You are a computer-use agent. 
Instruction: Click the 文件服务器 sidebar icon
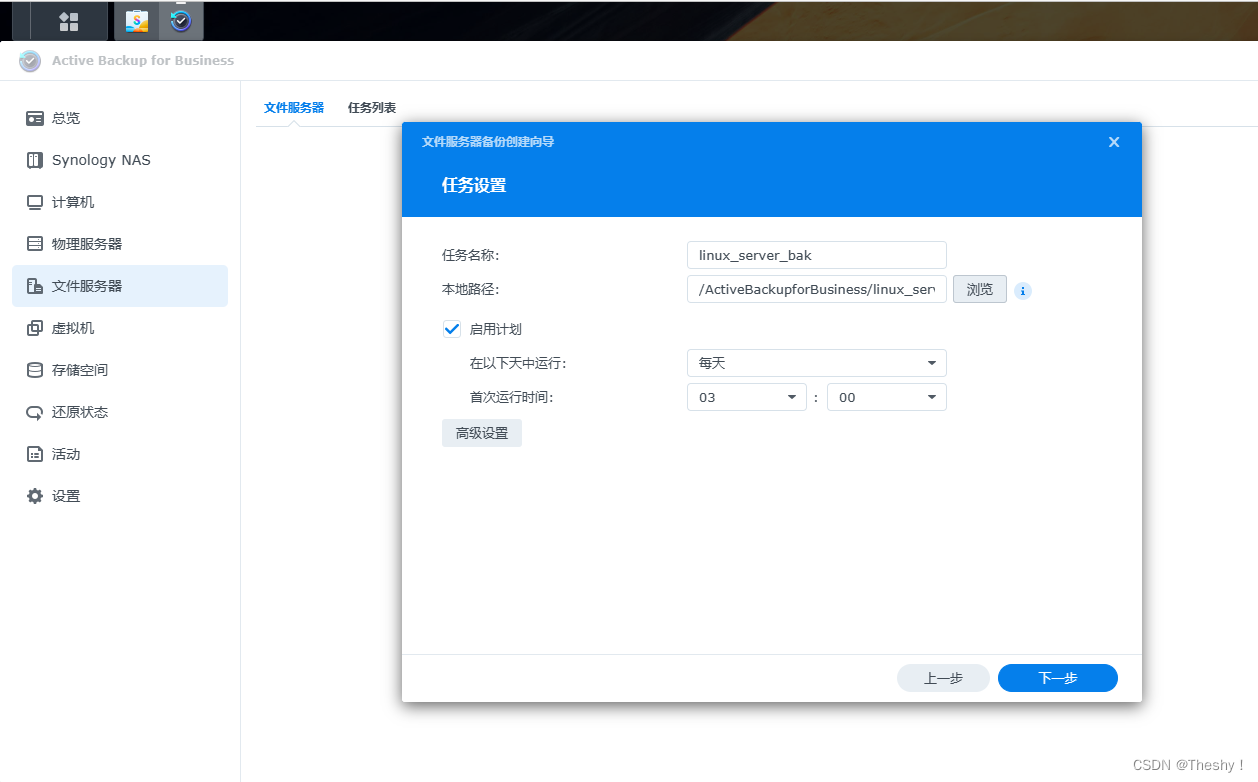click(35, 286)
